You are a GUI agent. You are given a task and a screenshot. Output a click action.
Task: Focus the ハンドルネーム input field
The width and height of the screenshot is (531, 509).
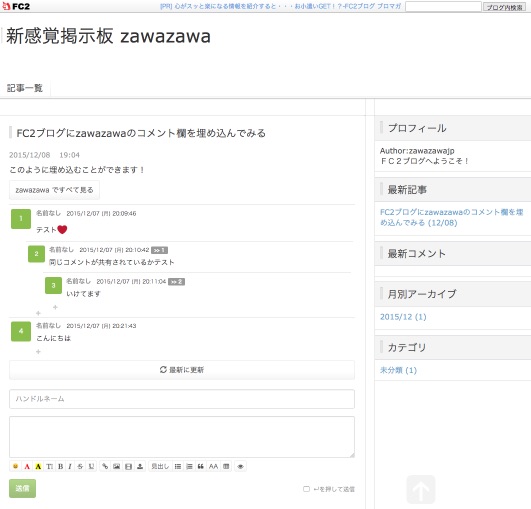[182, 399]
